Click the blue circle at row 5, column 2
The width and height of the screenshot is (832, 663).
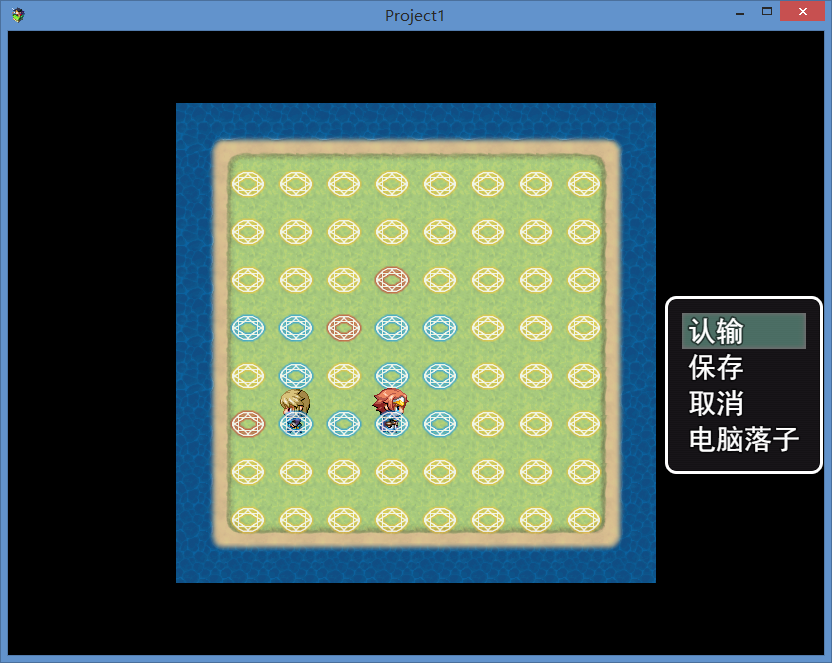click(296, 376)
